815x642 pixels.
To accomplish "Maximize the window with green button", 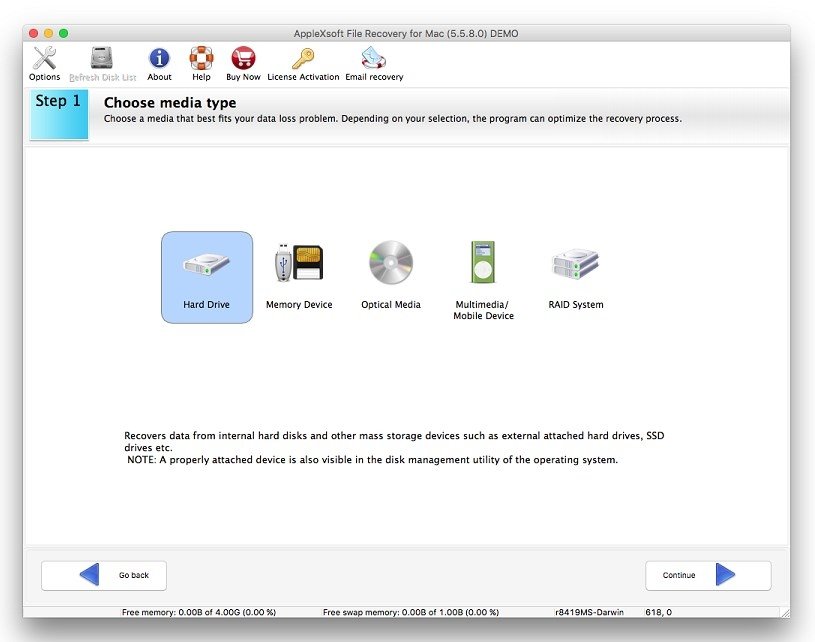I will point(63,33).
